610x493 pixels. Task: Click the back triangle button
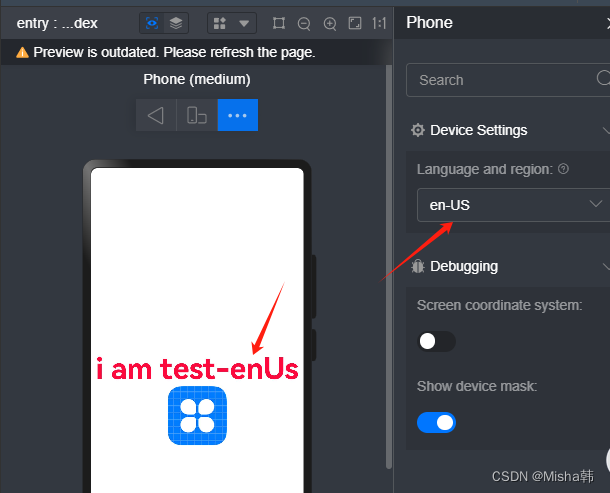156,115
